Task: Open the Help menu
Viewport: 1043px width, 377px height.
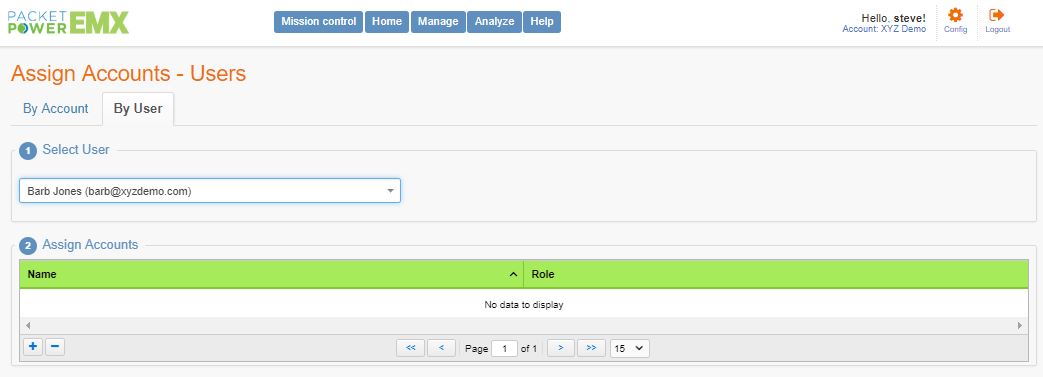Action: coord(542,21)
